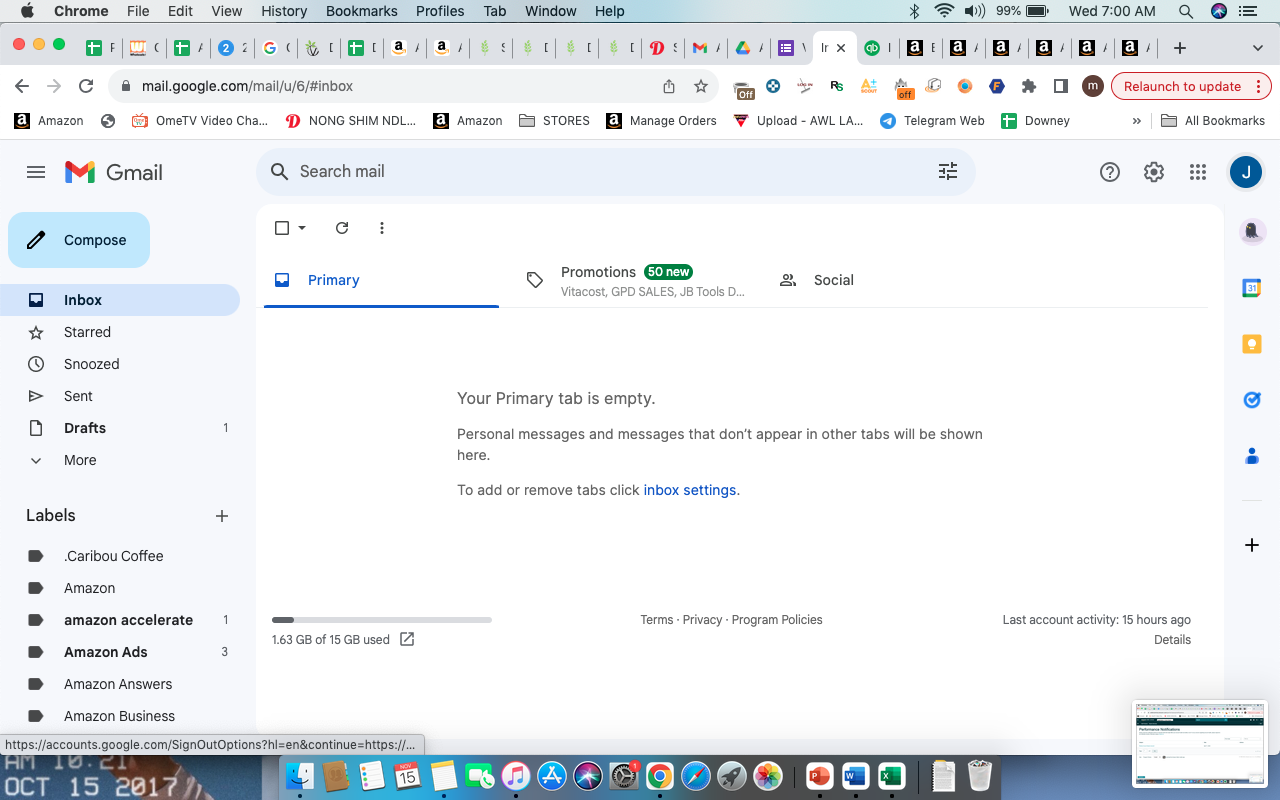1280x800 pixels.
Task: Open a new Chrome tab
Action: click(x=1180, y=47)
